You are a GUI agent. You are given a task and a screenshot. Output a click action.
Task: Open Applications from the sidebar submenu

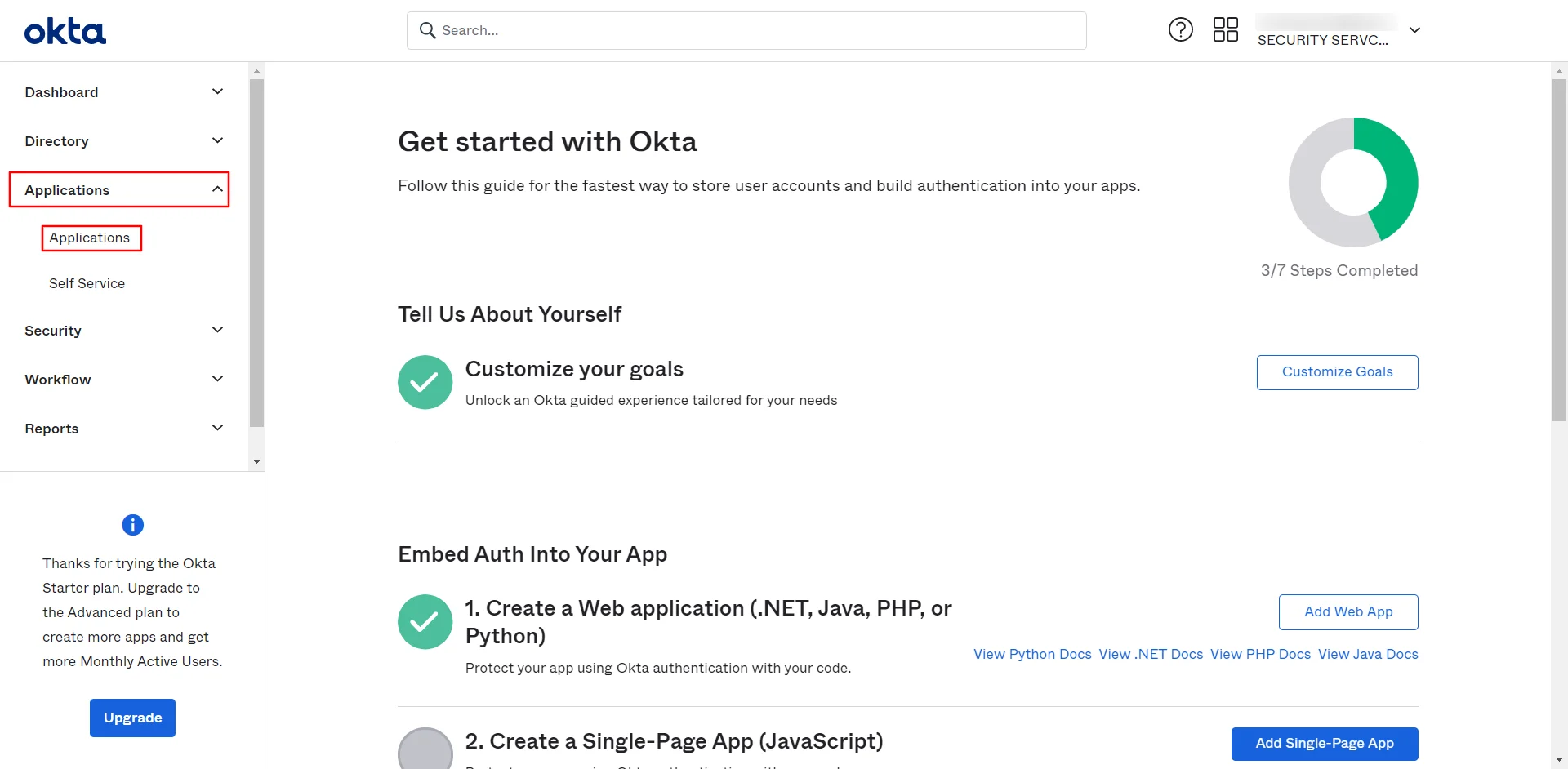[x=91, y=238]
